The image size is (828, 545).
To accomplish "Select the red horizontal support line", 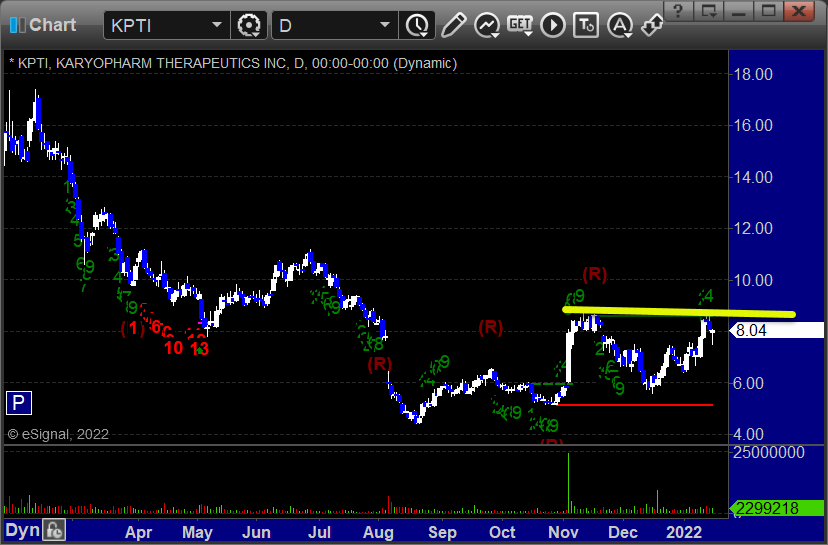I will pyautogui.click(x=635, y=405).
